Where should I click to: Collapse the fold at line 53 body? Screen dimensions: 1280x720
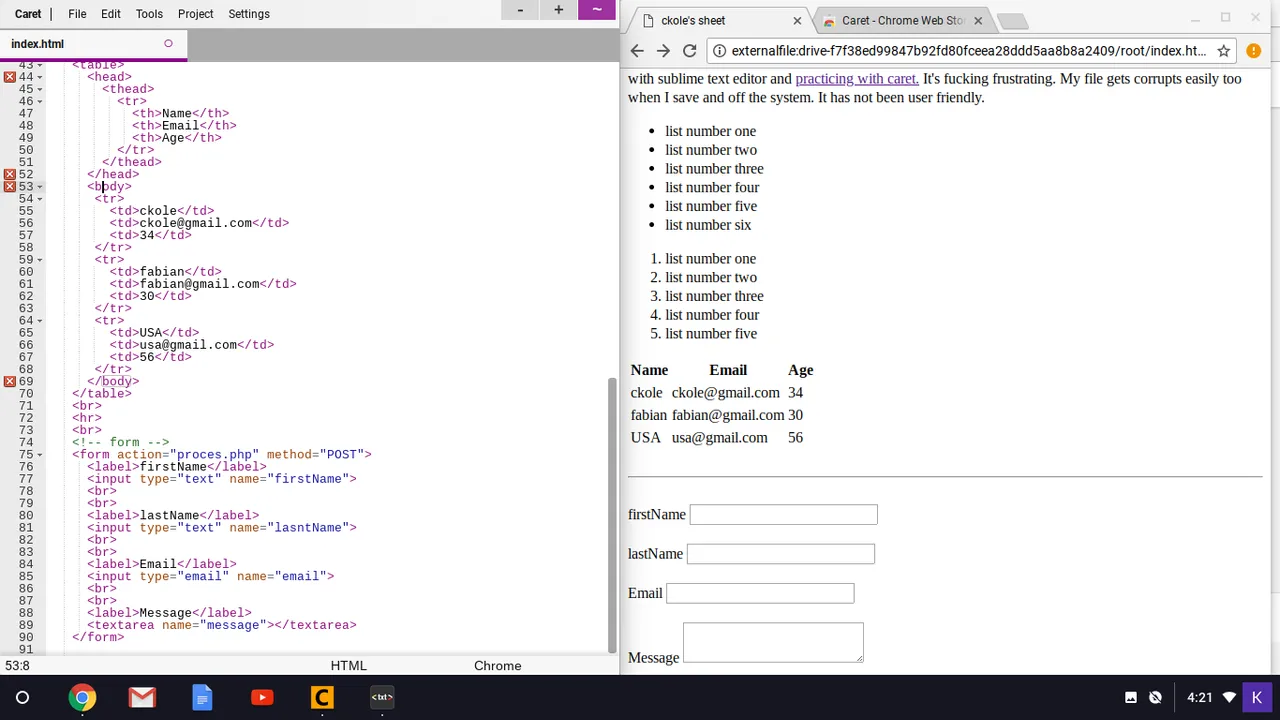39,187
